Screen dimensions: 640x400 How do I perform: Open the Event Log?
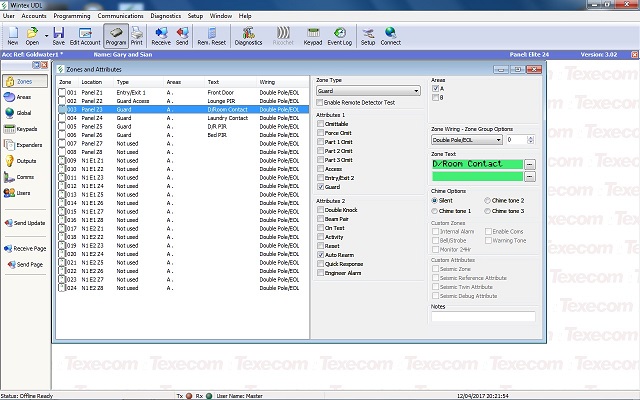coord(339,35)
